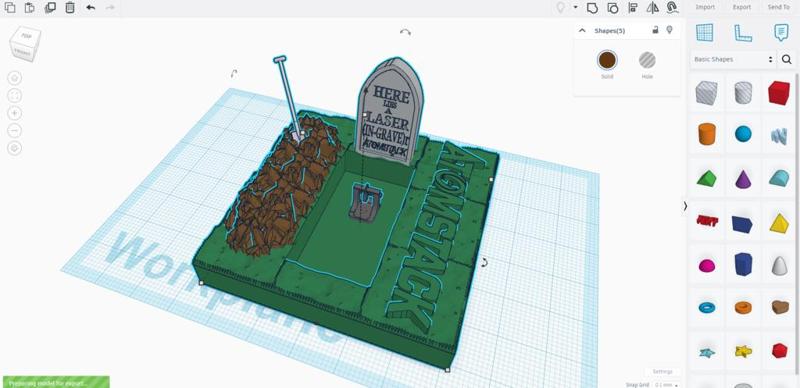The width and height of the screenshot is (800, 388).
Task: Select the Hole shape mode
Action: pyautogui.click(x=647, y=60)
